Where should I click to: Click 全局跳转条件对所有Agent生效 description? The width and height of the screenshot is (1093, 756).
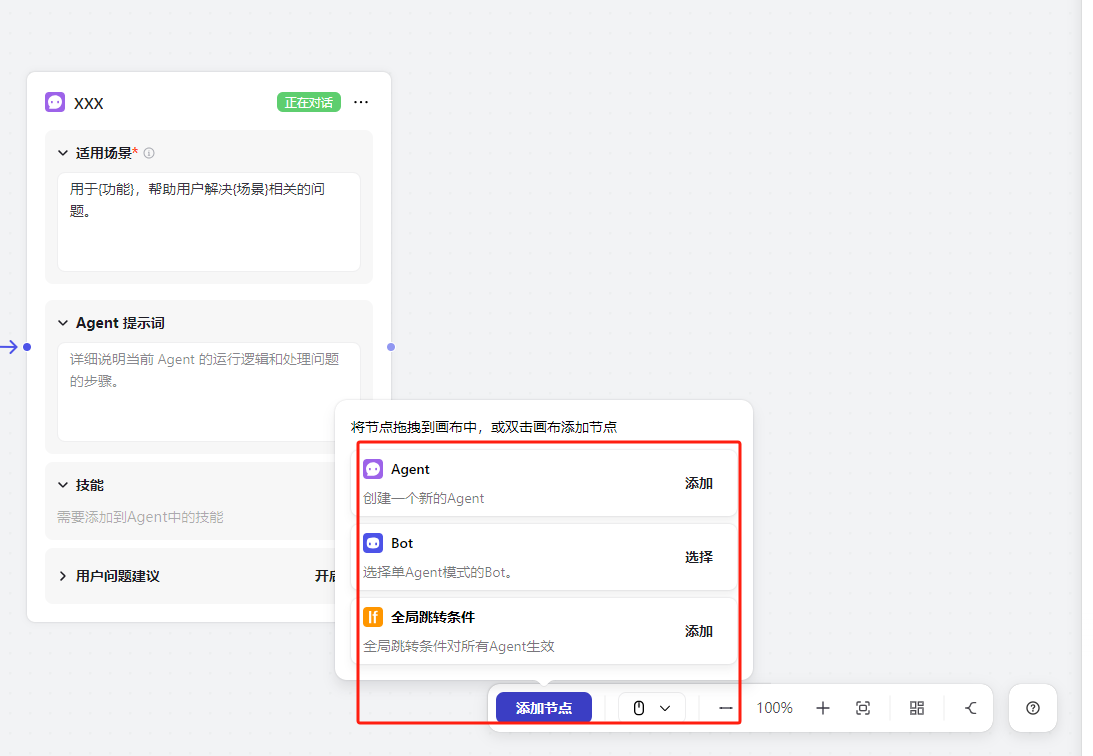point(459,646)
